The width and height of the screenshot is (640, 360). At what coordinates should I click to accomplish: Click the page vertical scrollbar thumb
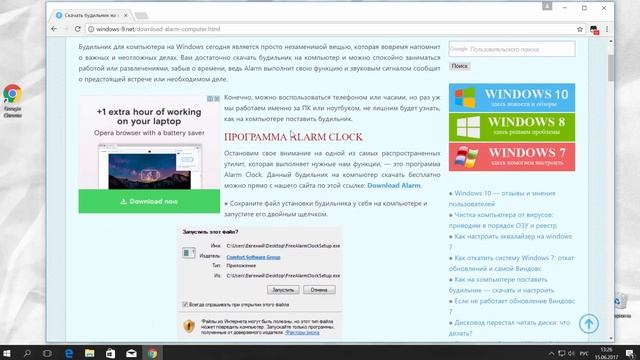(611, 67)
